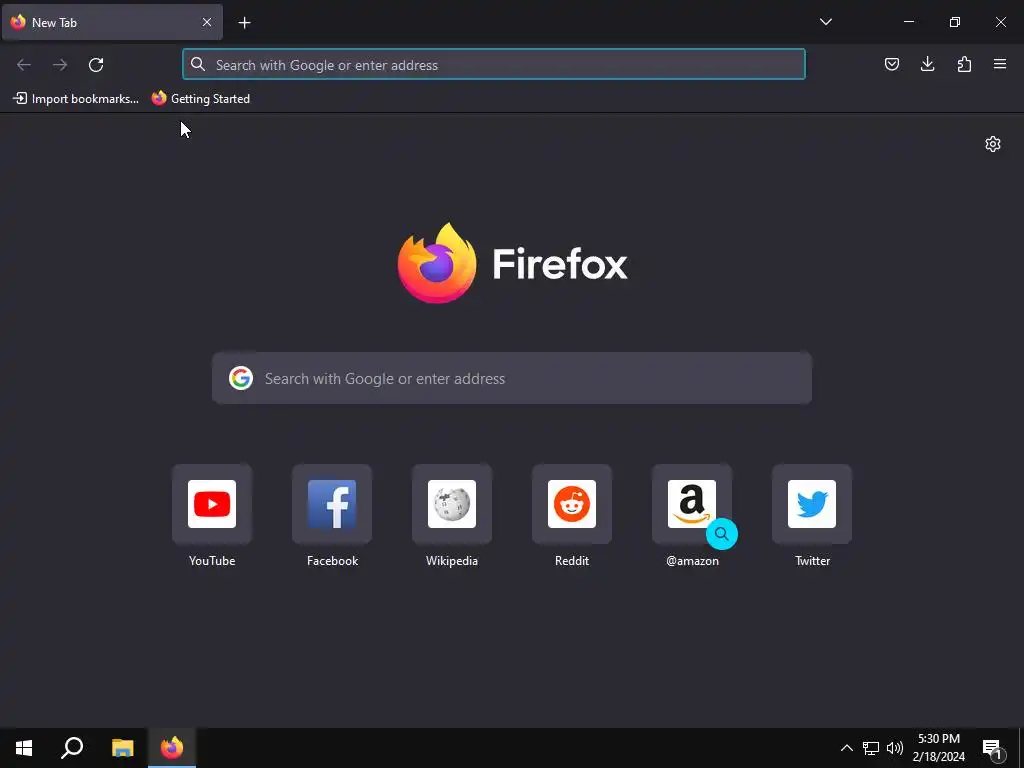Image resolution: width=1024 pixels, height=768 pixels.
Task: Open the Getting Started bookmark
Action: pos(200,99)
